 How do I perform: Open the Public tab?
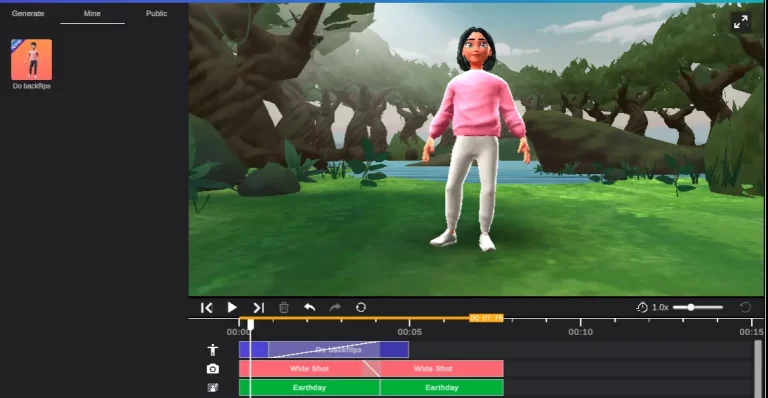point(156,13)
